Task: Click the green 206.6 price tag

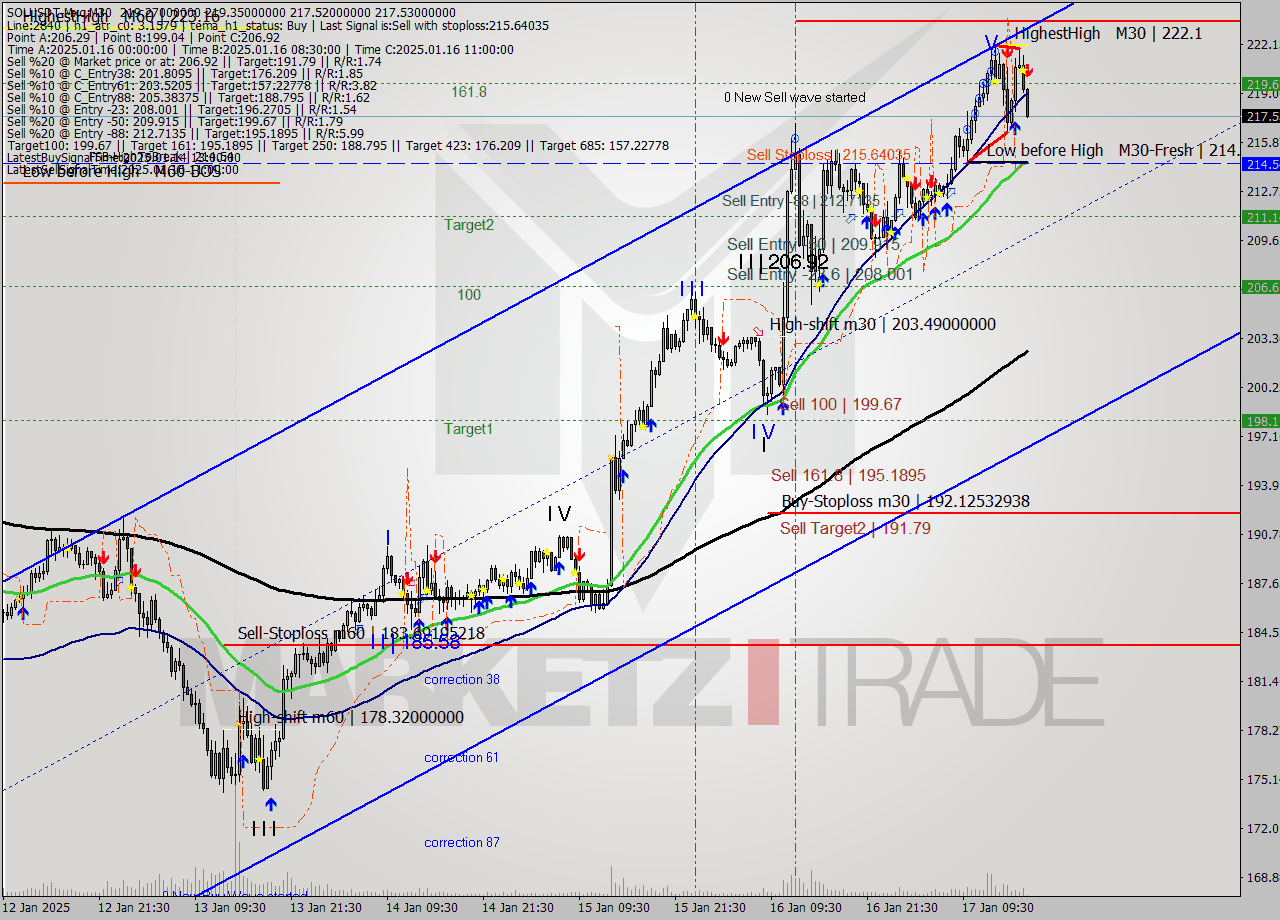Action: [x=1260, y=287]
